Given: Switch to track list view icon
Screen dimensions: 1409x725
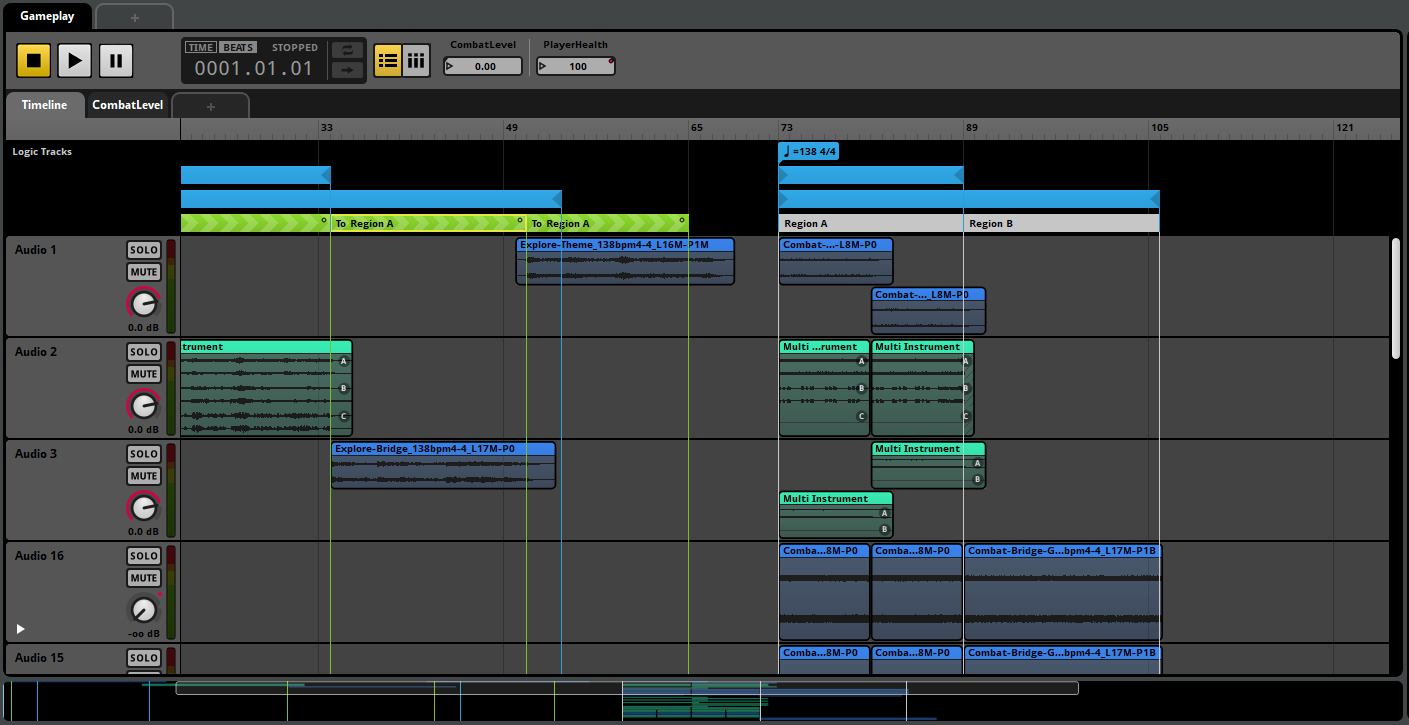Looking at the screenshot, I should [388, 61].
